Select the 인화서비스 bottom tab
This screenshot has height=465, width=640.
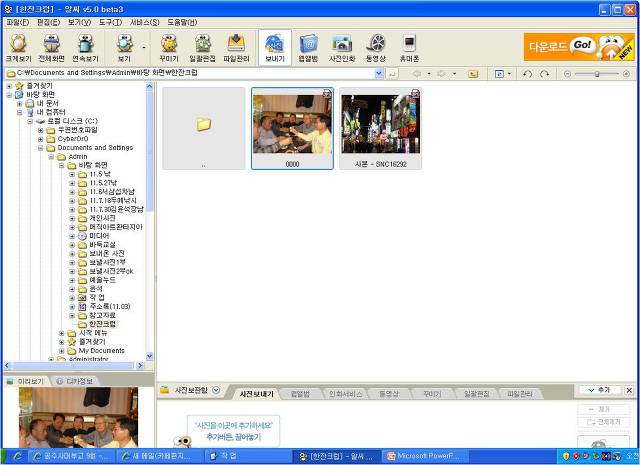point(345,394)
